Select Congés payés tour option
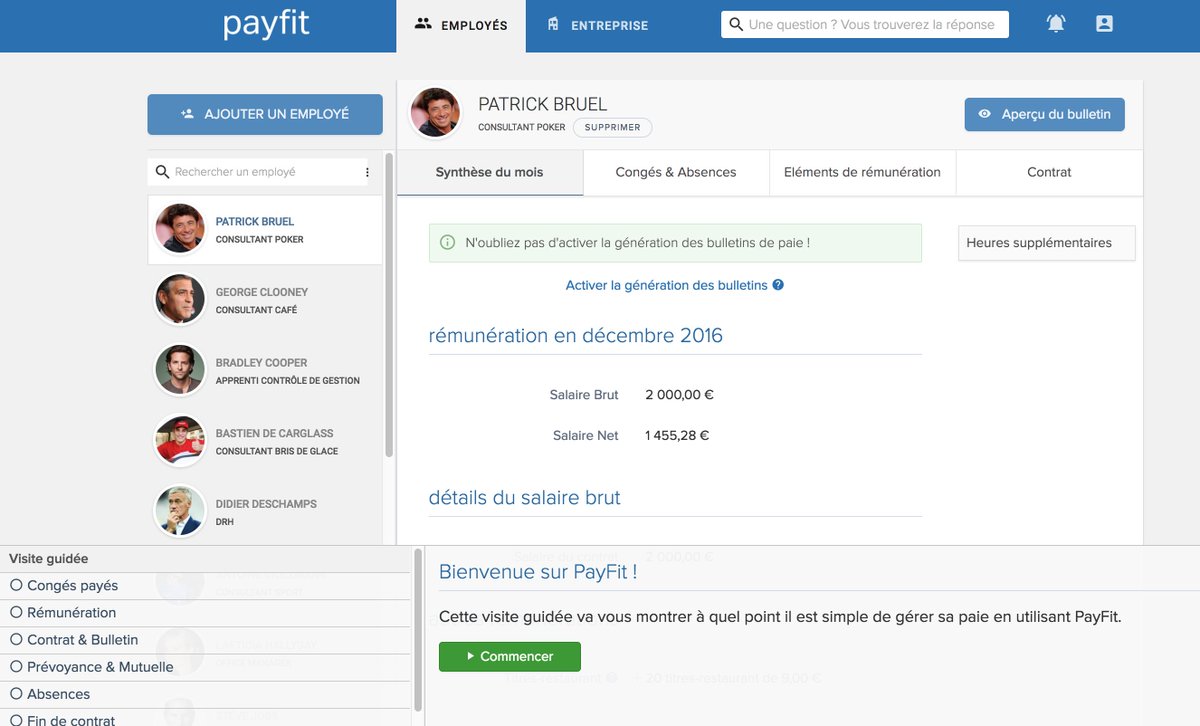Screen dimensions: 1200x726 pyautogui.click(x=64, y=586)
